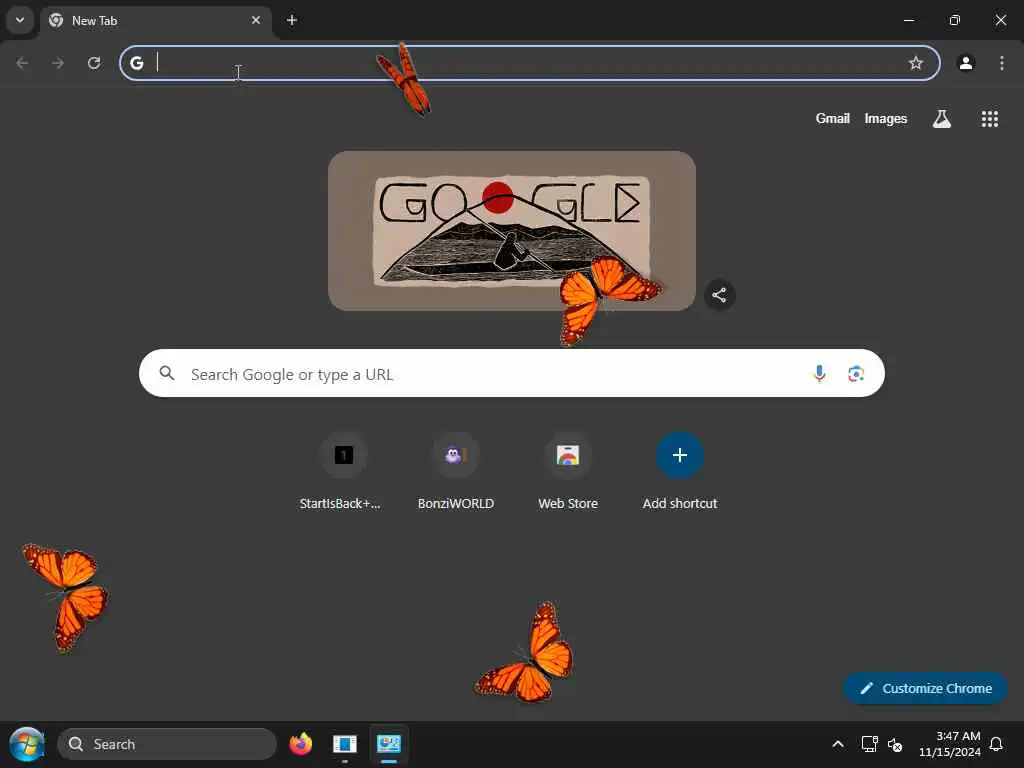The height and width of the screenshot is (768, 1024).
Task: Open the Web Store shortcut
Action: tap(568, 471)
